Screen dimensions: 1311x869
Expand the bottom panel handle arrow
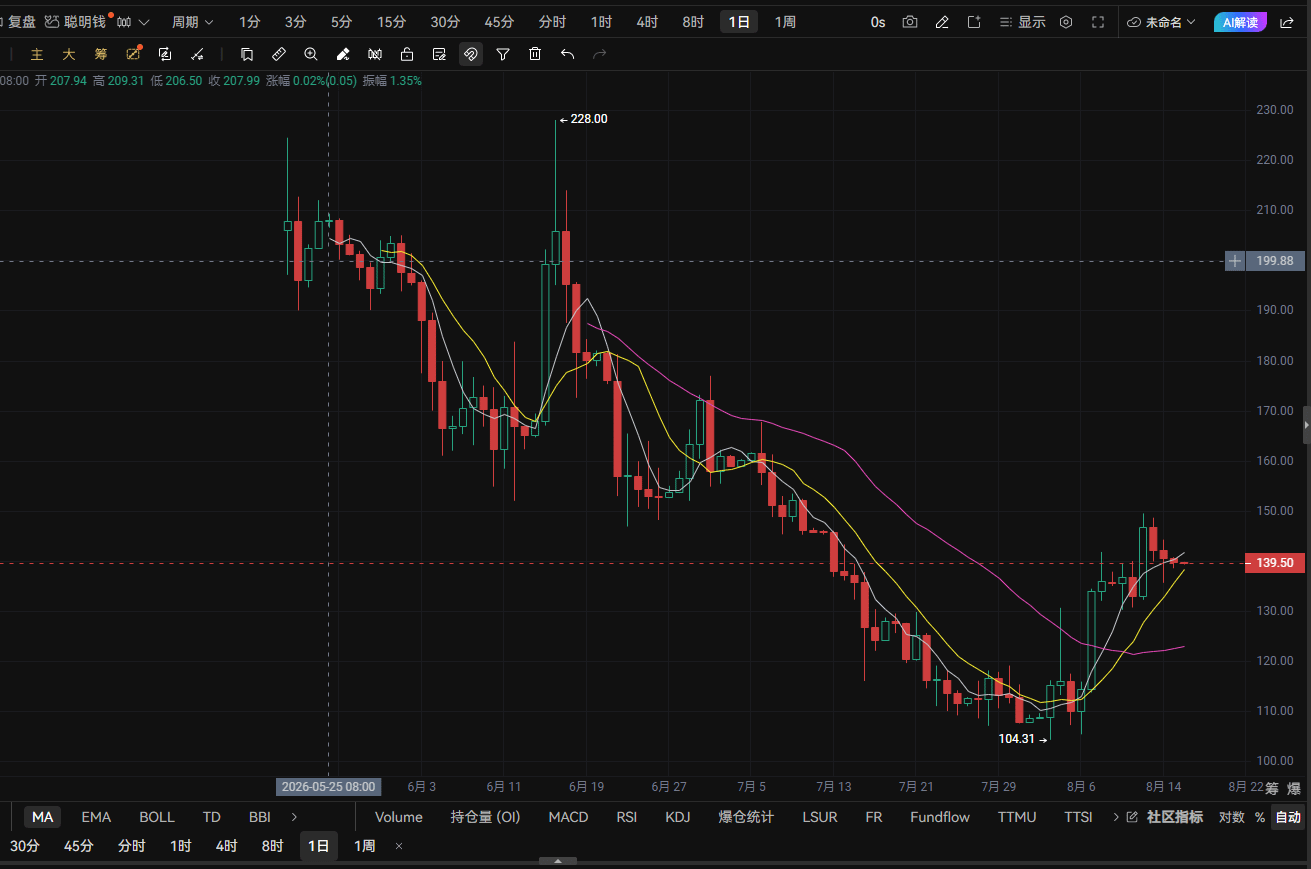tap(558, 861)
